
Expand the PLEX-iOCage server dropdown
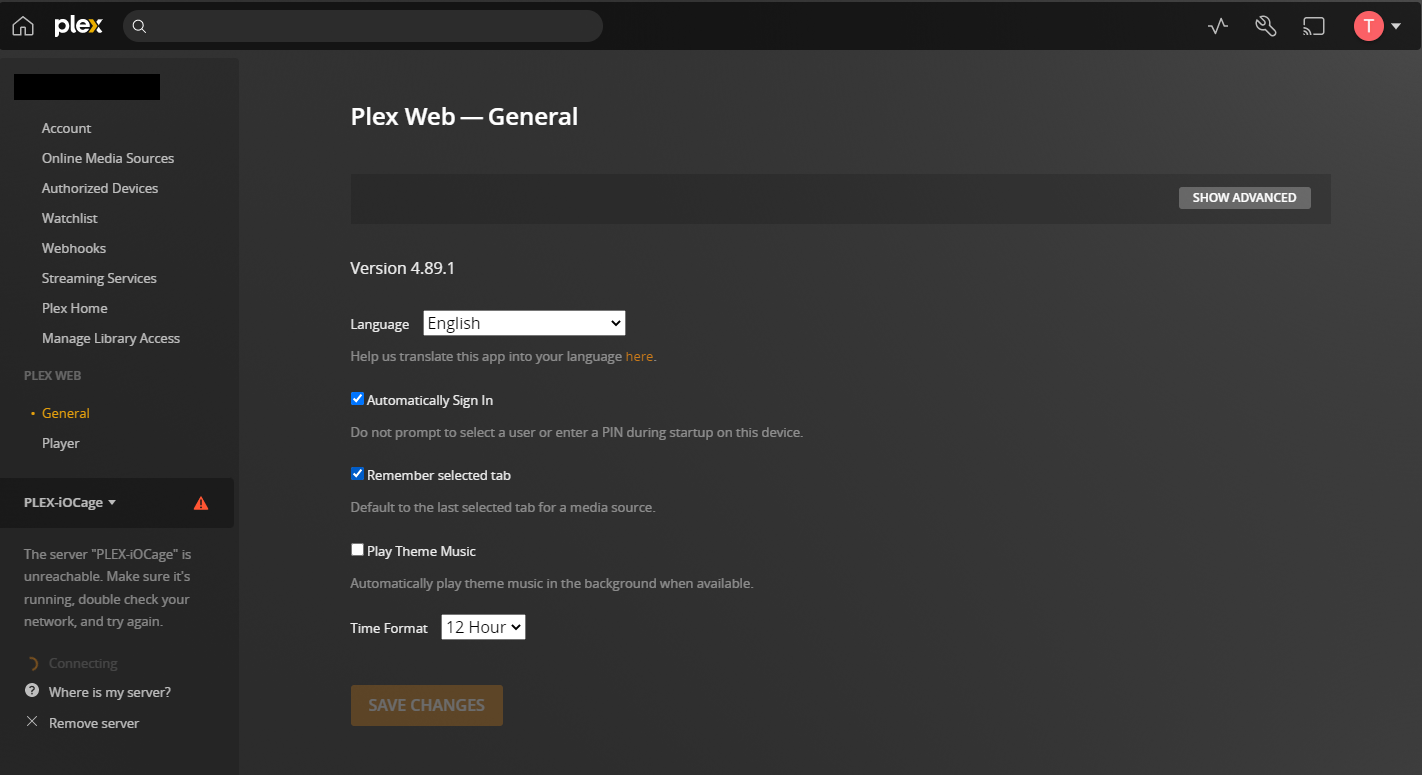[x=70, y=502]
